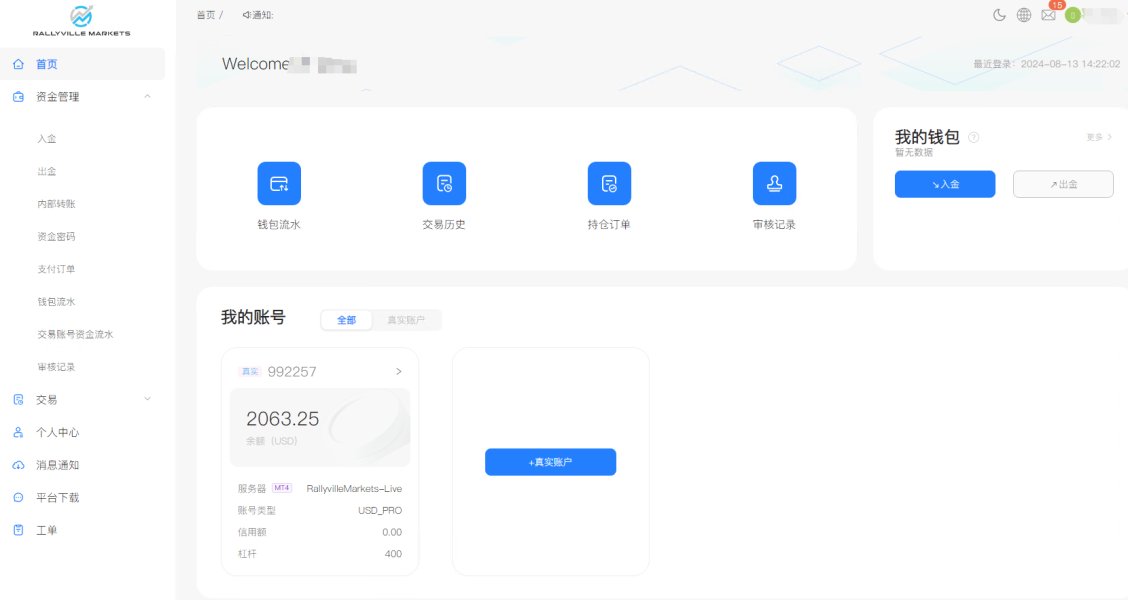Click the blue 入金 button
Image resolution: width=1128 pixels, height=600 pixels.
coord(945,184)
